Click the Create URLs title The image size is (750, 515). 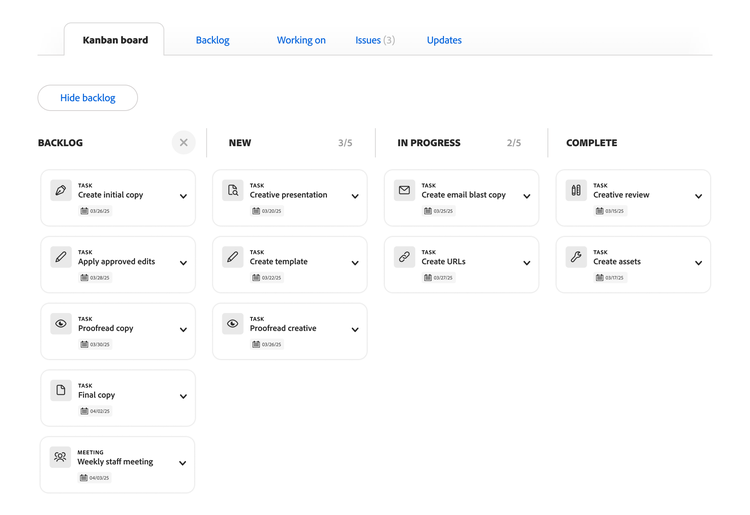pyautogui.click(x=443, y=262)
